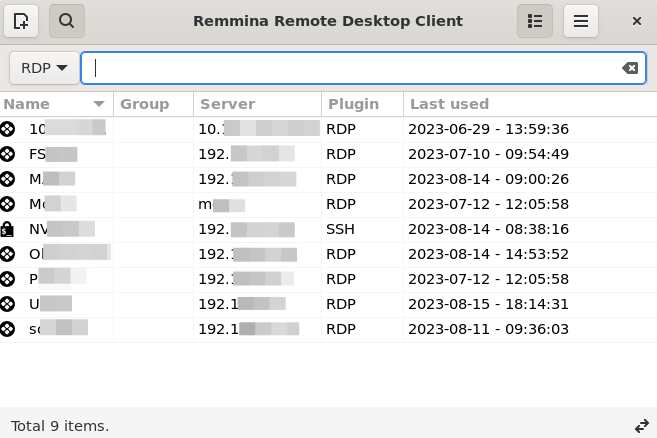Sort by the Last used column
Screen dimensions: 657x438
pyautogui.click(x=530, y=104)
